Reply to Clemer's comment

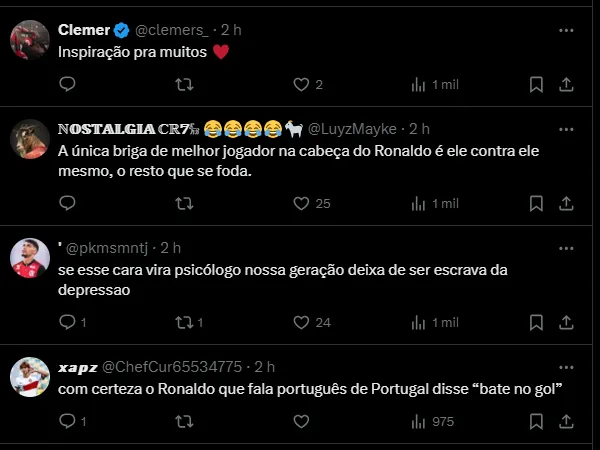point(67,85)
